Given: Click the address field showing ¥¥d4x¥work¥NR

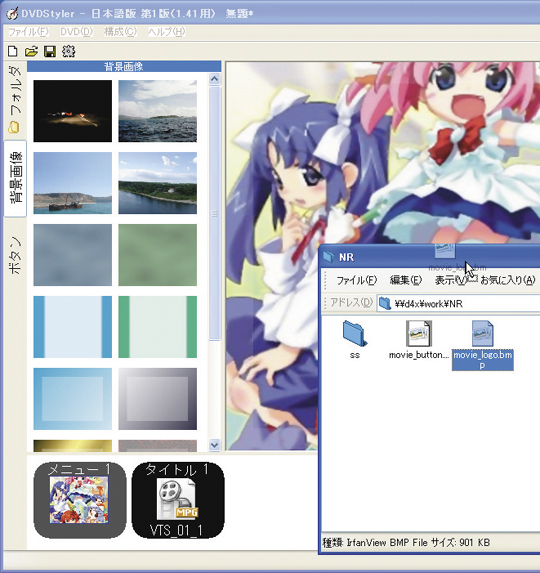Looking at the screenshot, I should (x=459, y=303).
